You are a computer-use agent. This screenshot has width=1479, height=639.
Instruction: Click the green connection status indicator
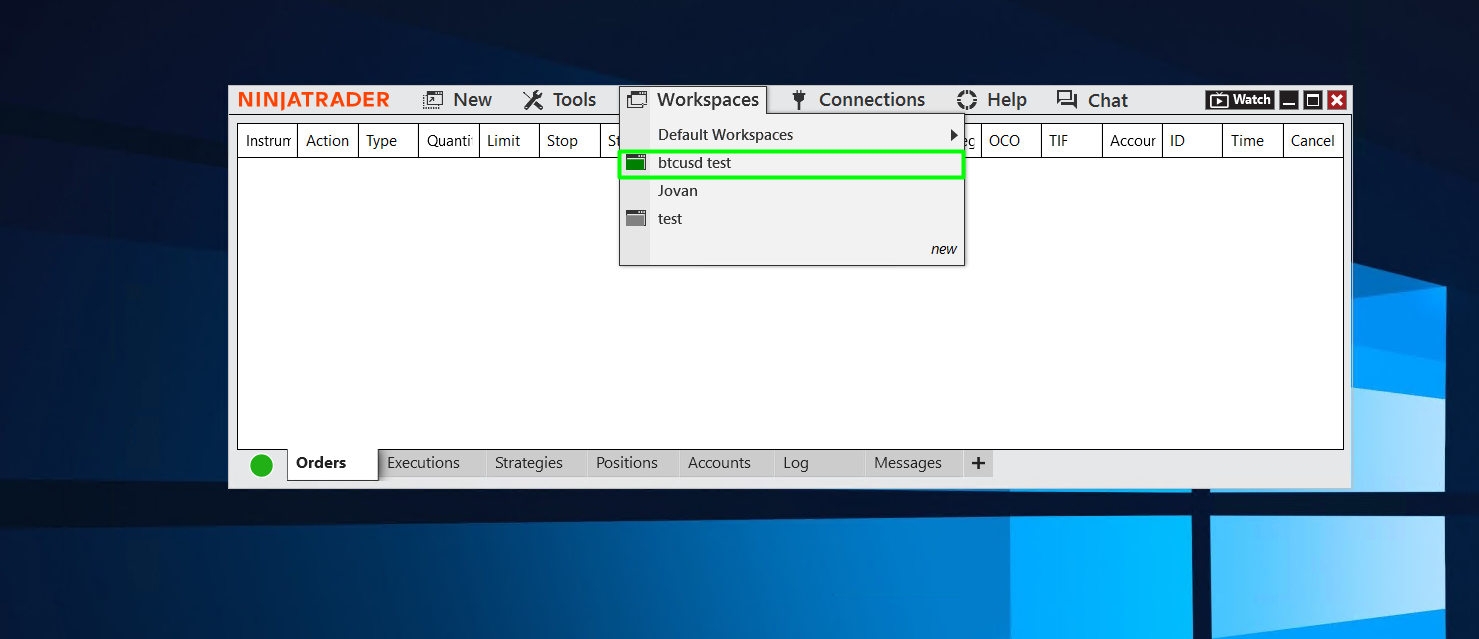pos(261,465)
